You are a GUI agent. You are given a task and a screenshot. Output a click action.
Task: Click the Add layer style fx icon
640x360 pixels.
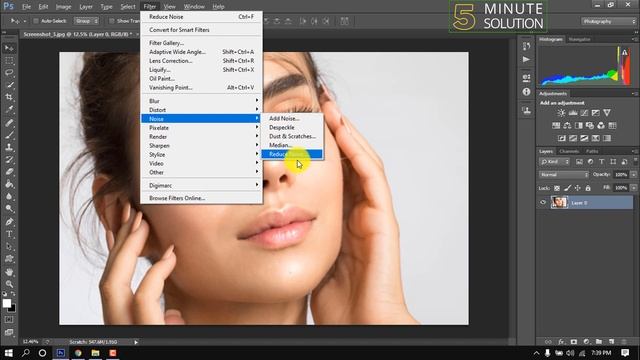pyautogui.click(x=561, y=341)
